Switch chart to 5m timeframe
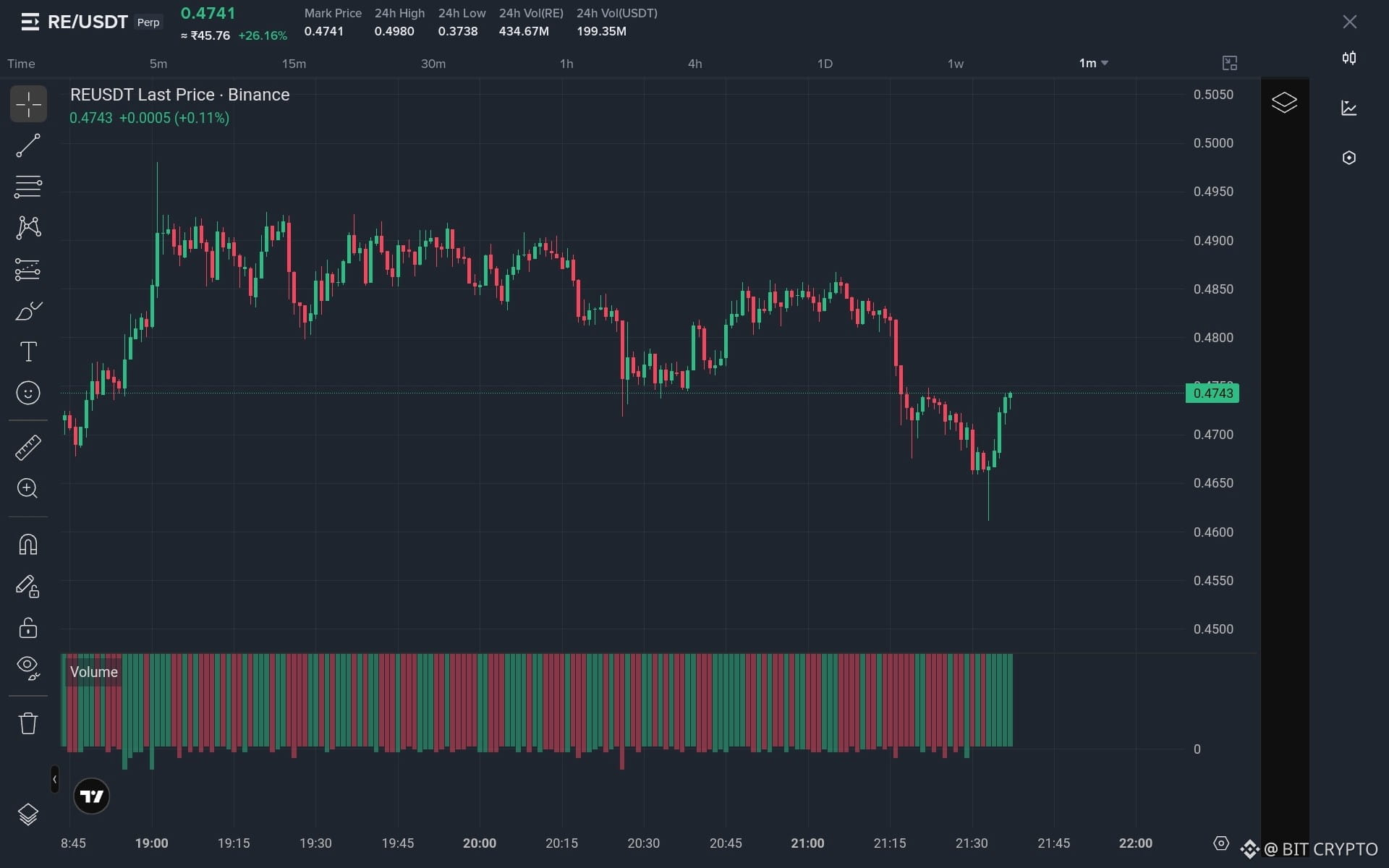This screenshot has width=1389, height=868. click(x=158, y=64)
